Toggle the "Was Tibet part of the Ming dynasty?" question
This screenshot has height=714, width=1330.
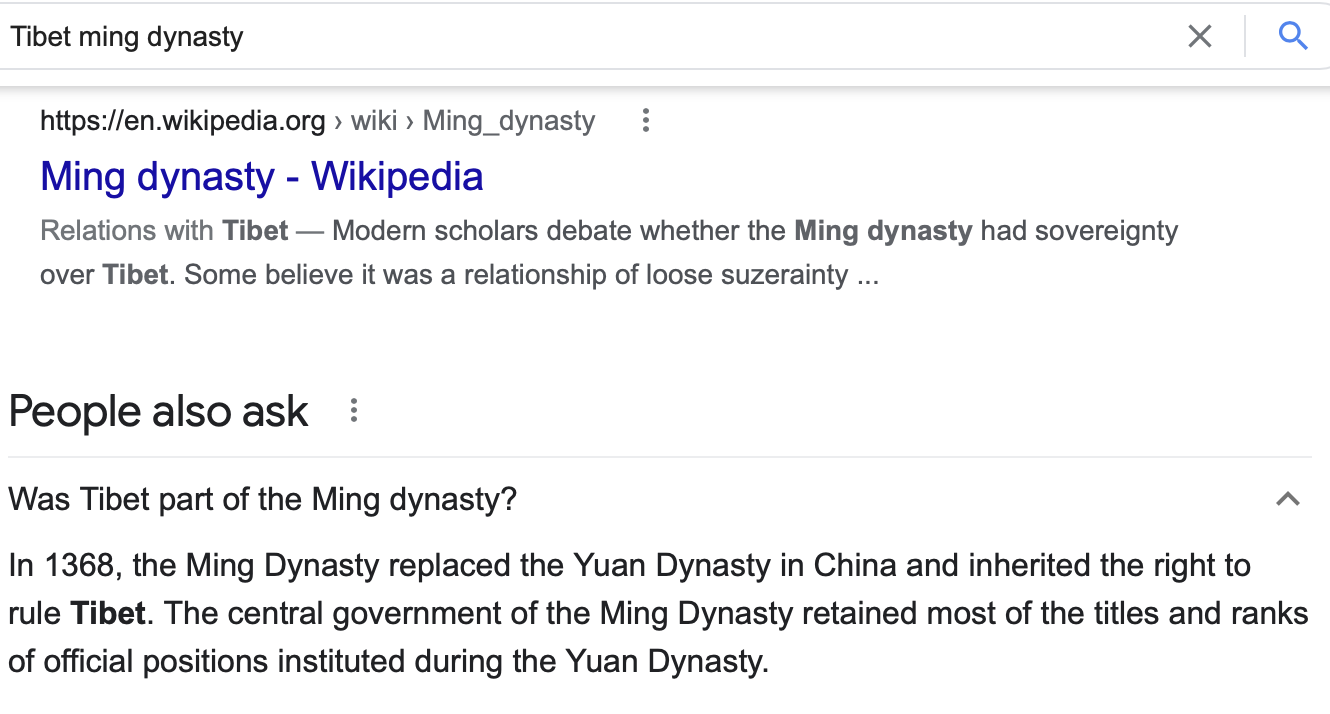263,499
